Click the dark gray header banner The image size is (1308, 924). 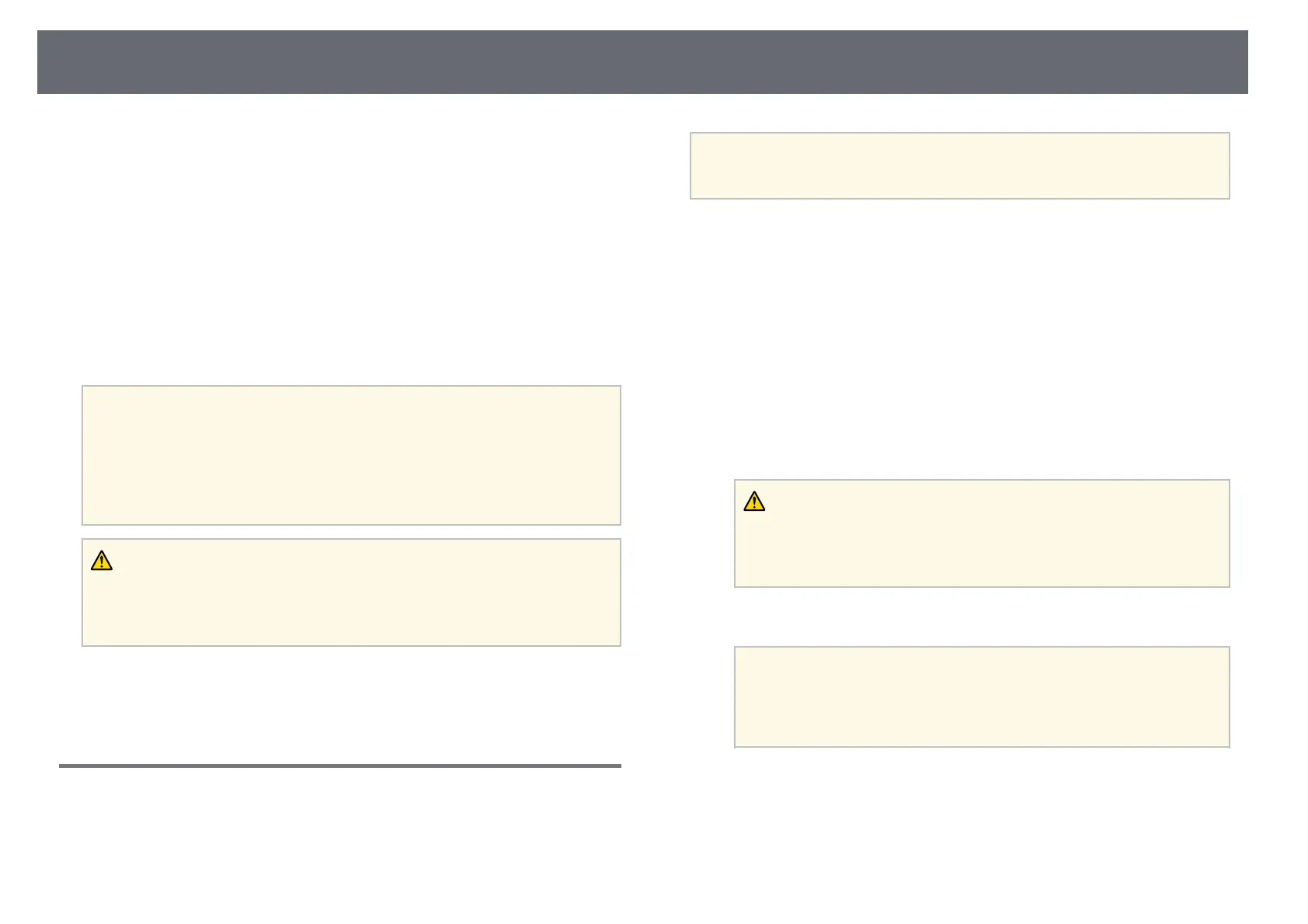[642, 62]
